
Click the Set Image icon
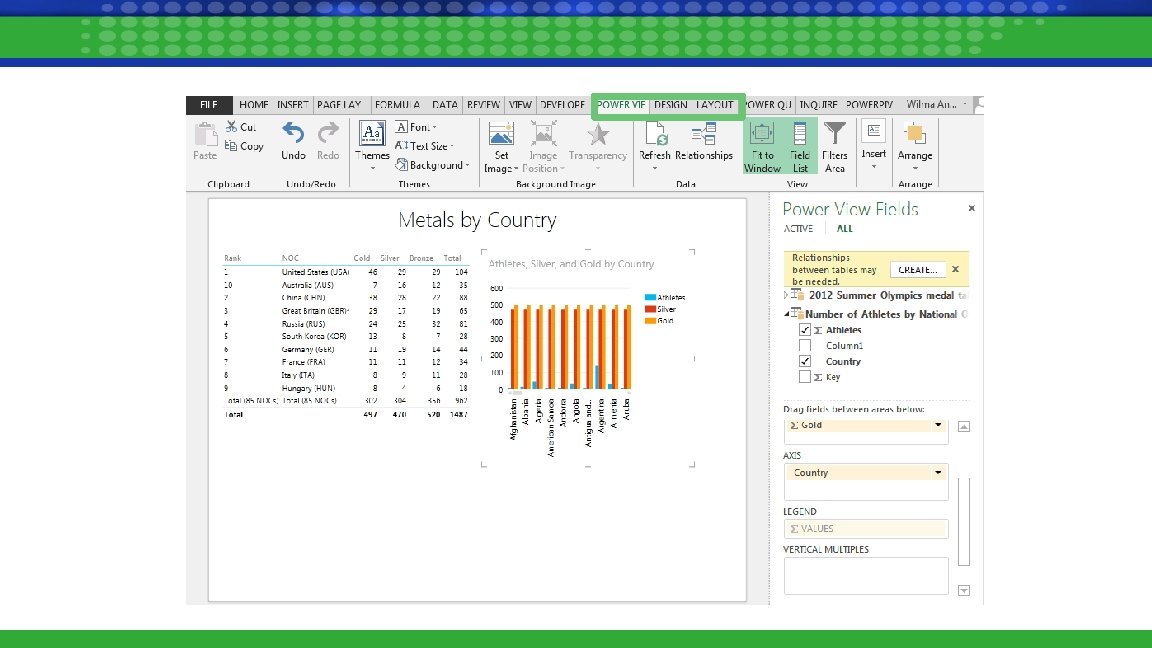pos(501,134)
